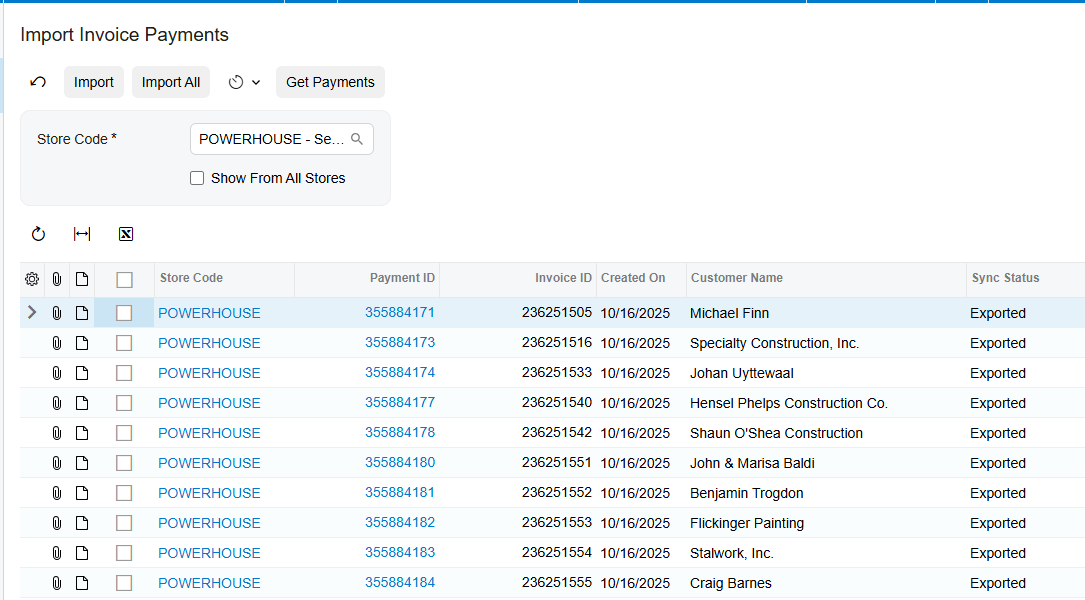Select checkbox for Stalwork, Inc. row
Image resolution: width=1085 pixels, height=600 pixels.
124,553
